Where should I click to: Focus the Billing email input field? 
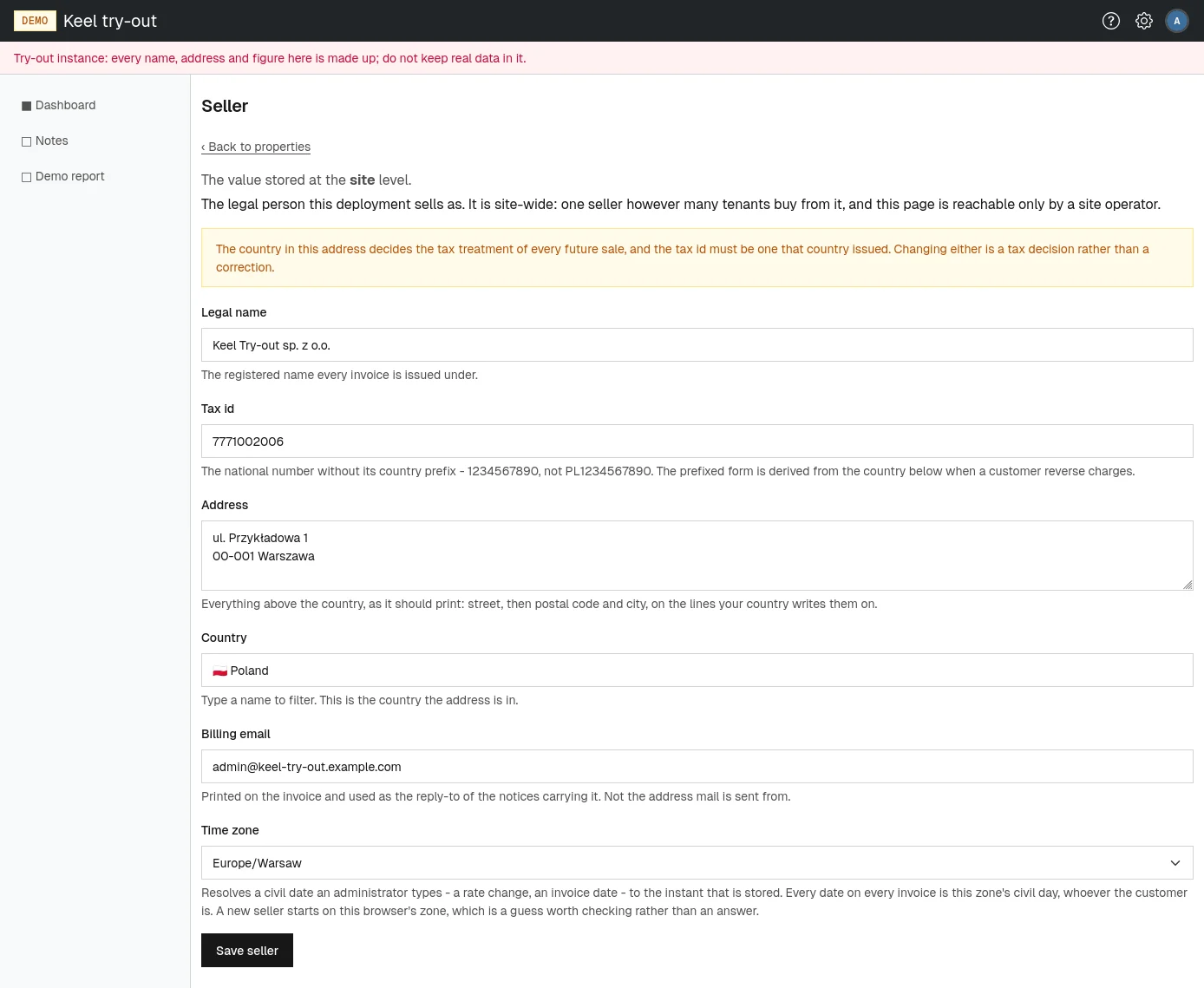pos(697,767)
